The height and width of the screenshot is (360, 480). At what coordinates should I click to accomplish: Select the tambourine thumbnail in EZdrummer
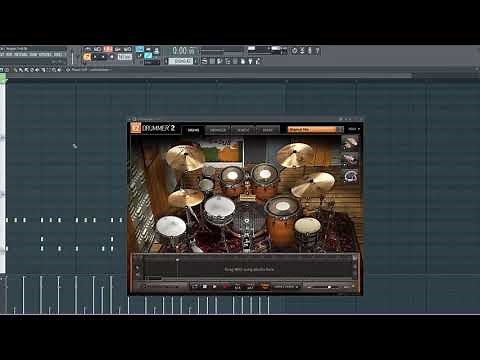pyautogui.click(x=351, y=176)
